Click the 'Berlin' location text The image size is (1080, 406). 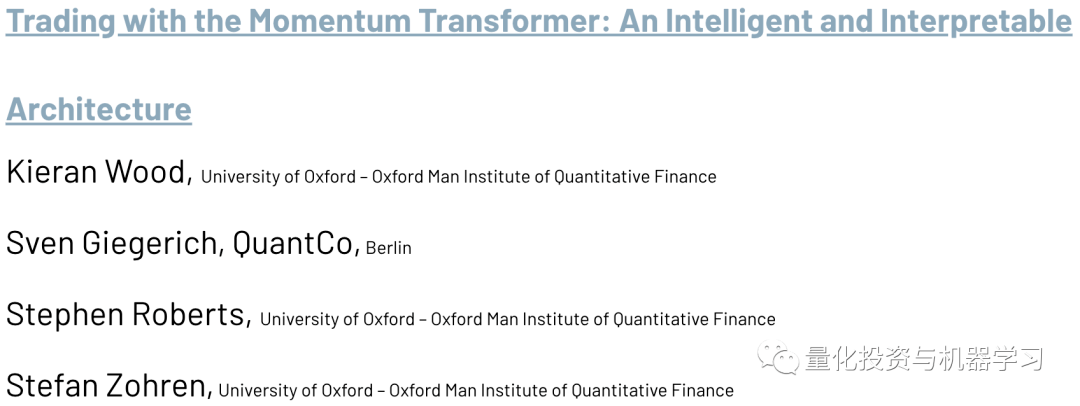(x=388, y=248)
